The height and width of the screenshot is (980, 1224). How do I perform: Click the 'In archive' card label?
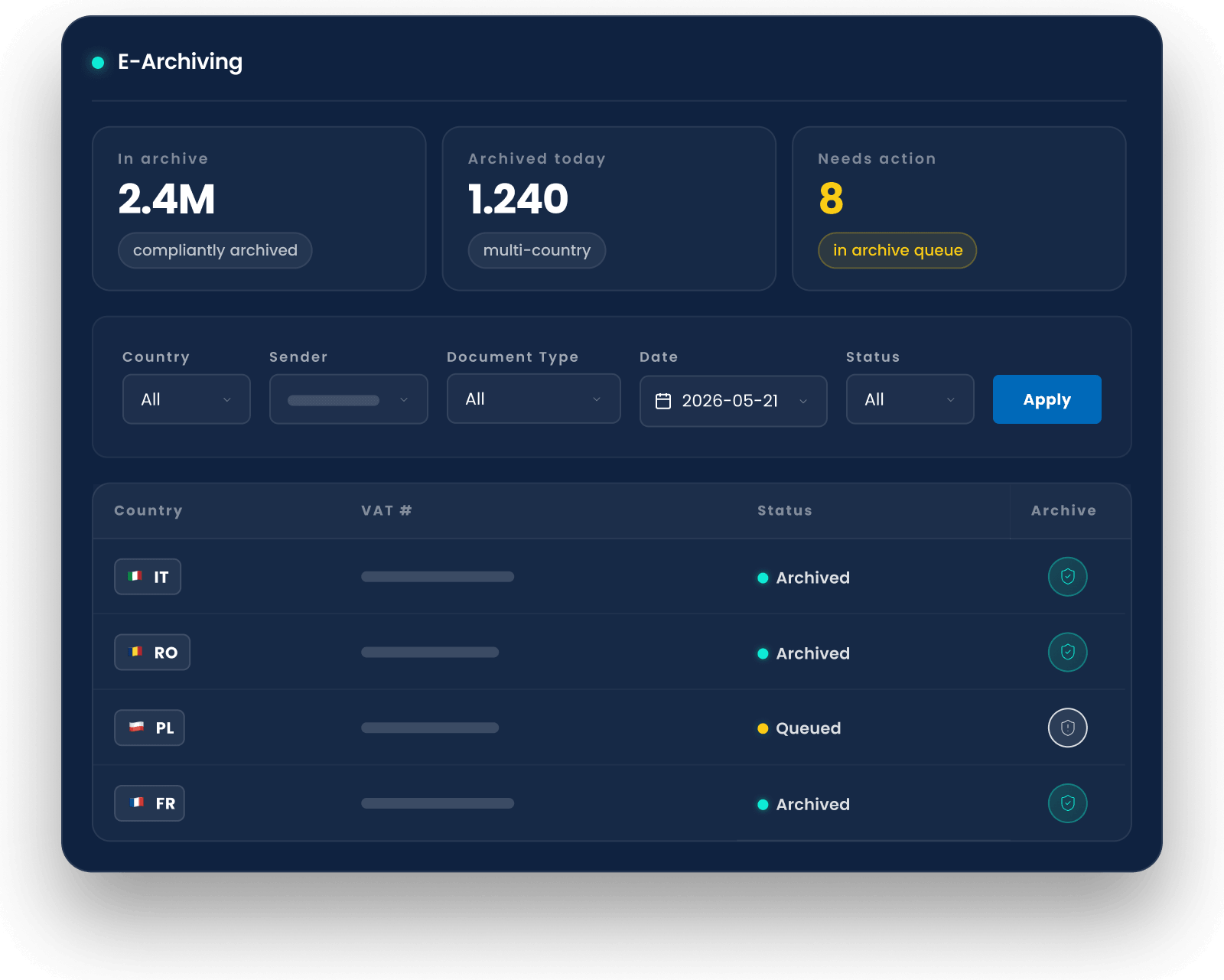(x=163, y=158)
